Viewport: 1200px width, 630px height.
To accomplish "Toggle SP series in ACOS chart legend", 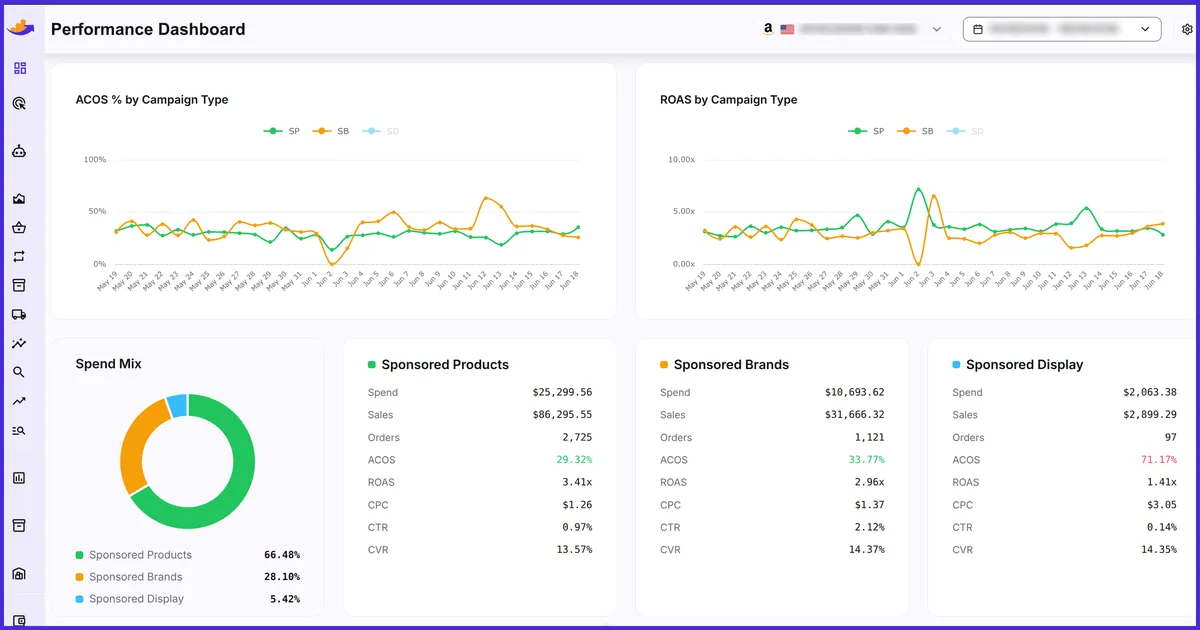I will click(x=282, y=131).
